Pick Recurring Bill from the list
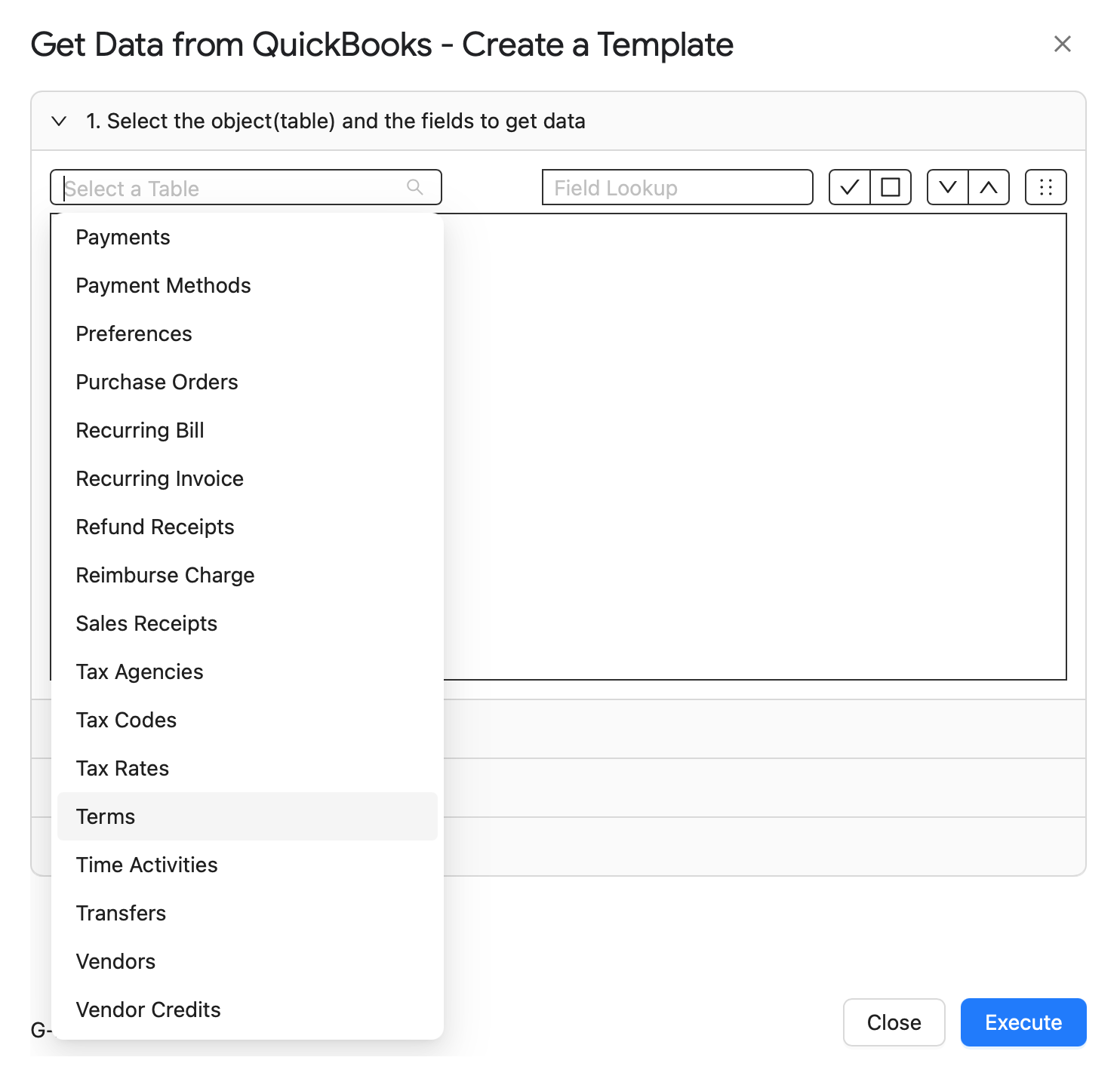The width and height of the screenshot is (1120, 1091). (x=248, y=430)
